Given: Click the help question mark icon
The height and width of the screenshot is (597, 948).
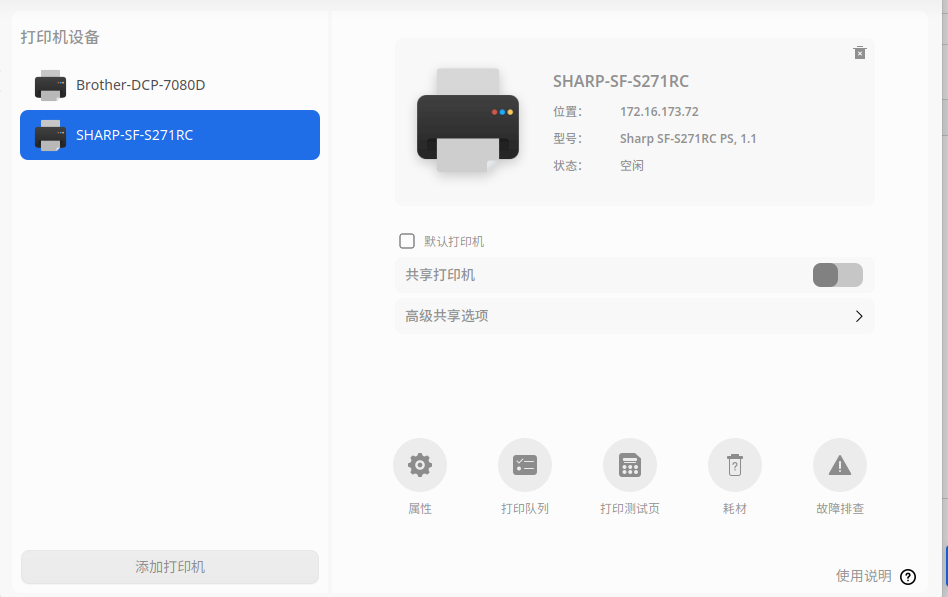Looking at the screenshot, I should click(x=907, y=576).
